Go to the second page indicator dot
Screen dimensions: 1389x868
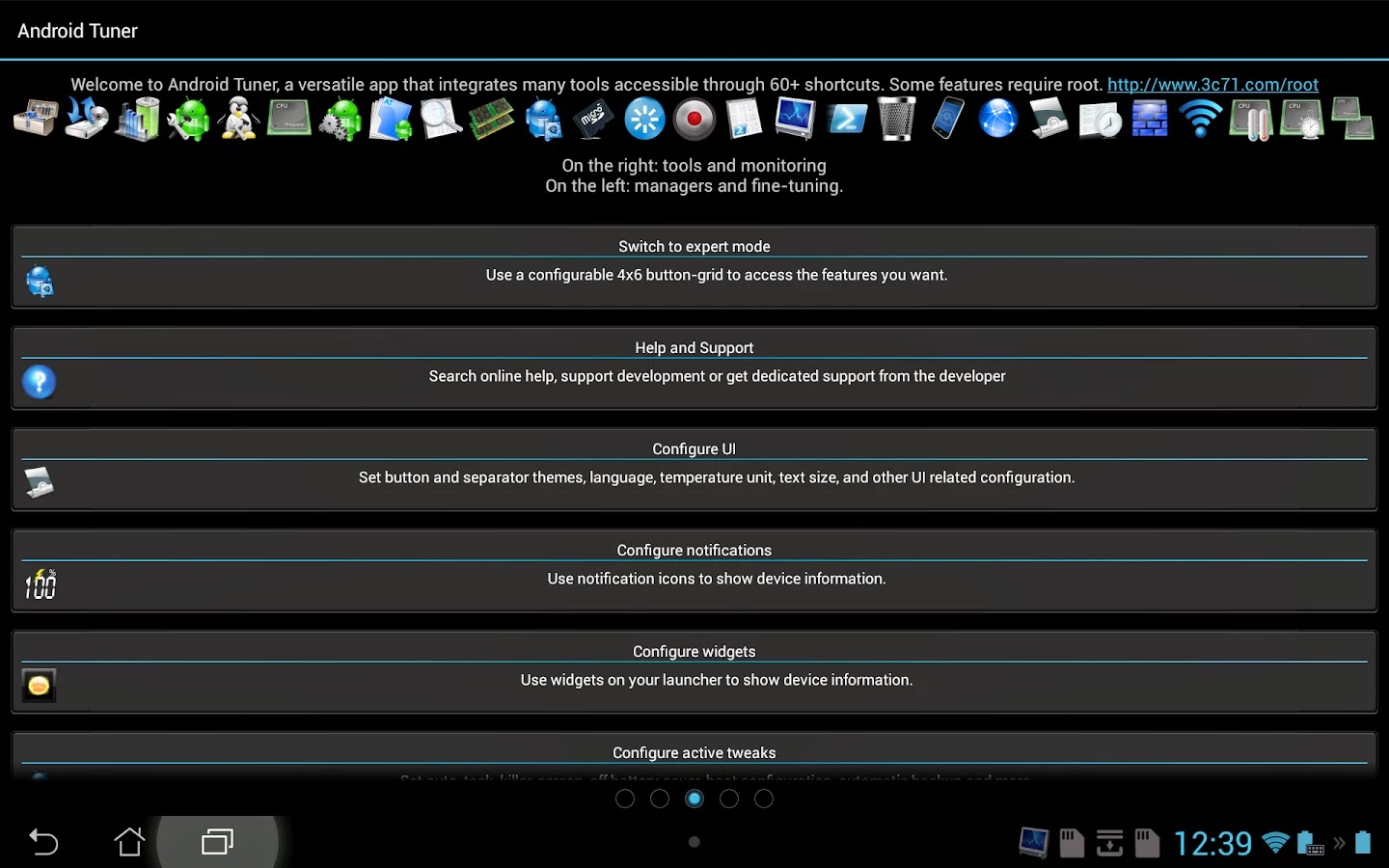(x=660, y=799)
